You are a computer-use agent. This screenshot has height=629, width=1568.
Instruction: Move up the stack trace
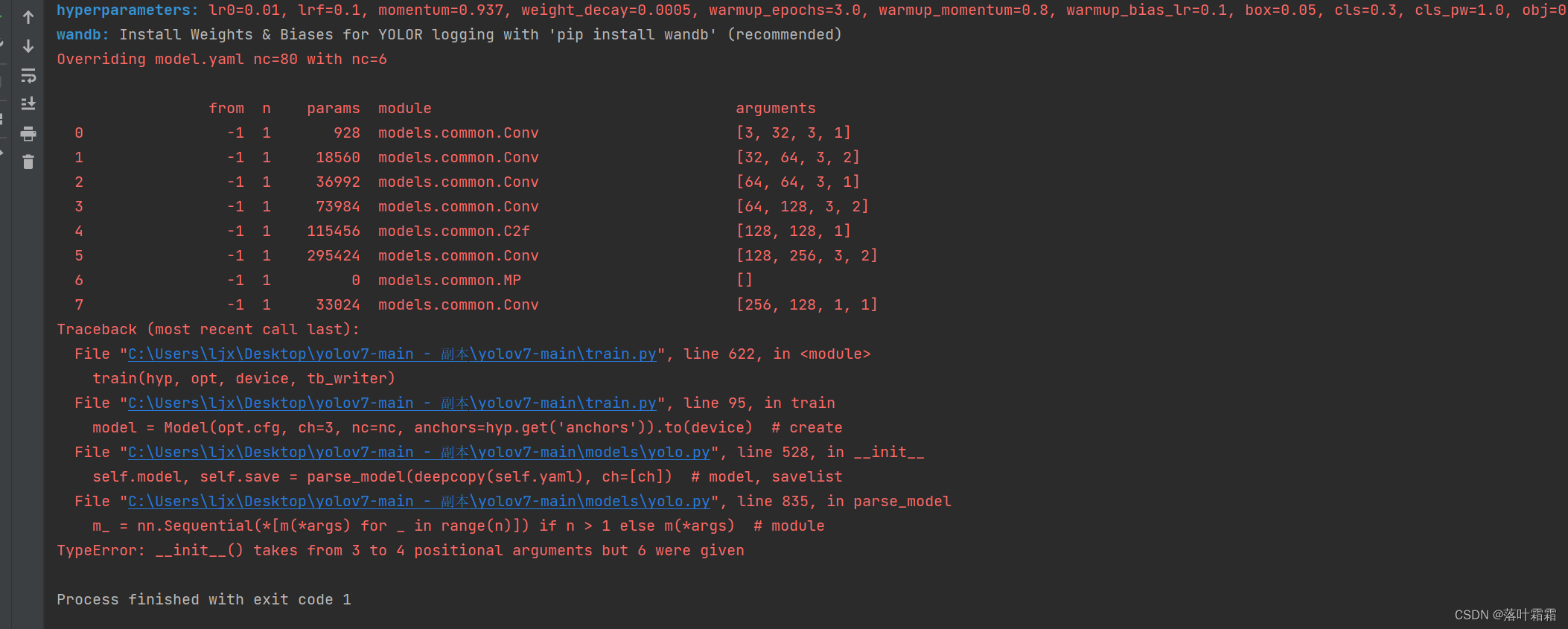[x=28, y=16]
